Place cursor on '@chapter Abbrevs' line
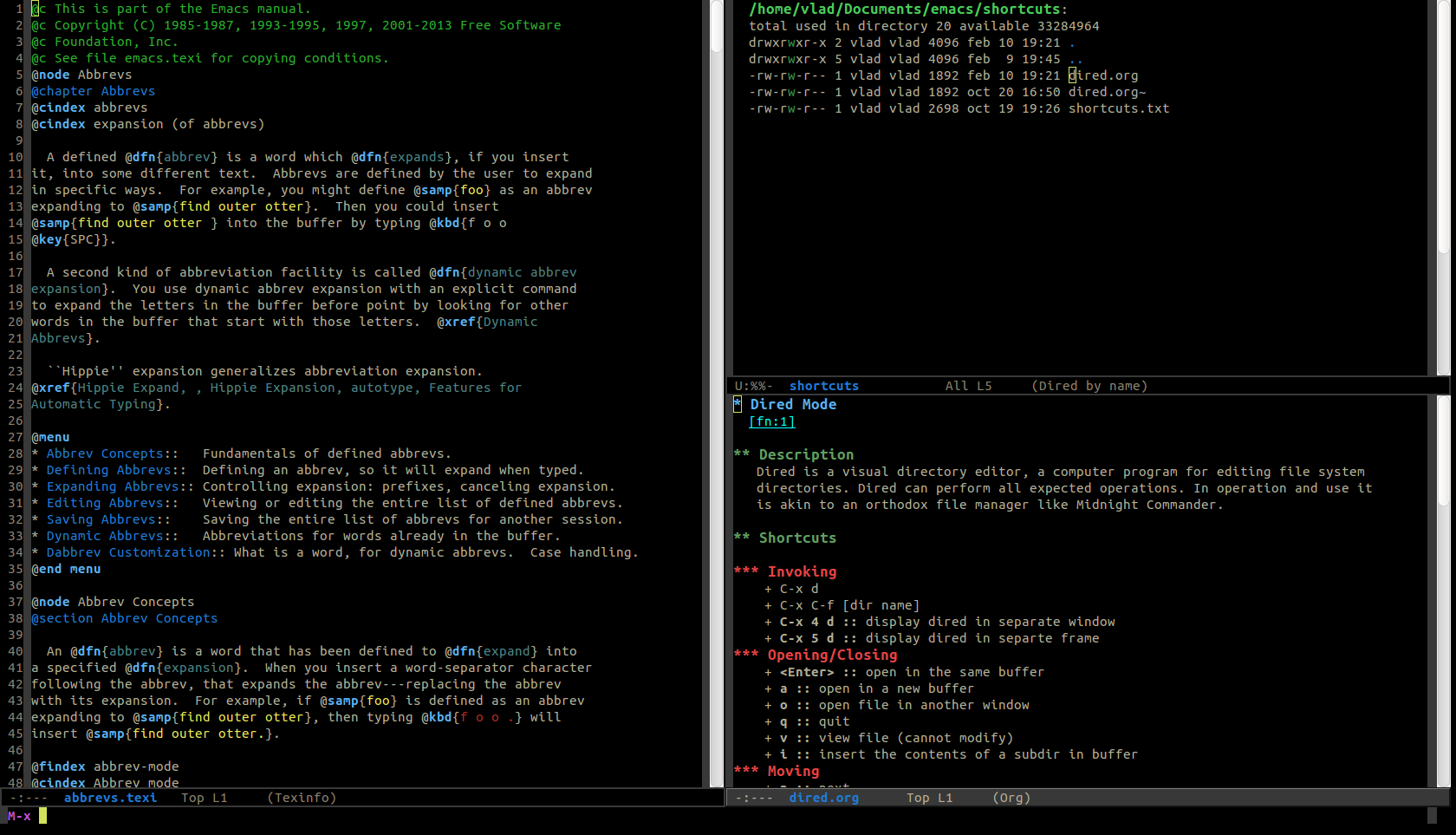The height and width of the screenshot is (835, 1456). tap(93, 91)
